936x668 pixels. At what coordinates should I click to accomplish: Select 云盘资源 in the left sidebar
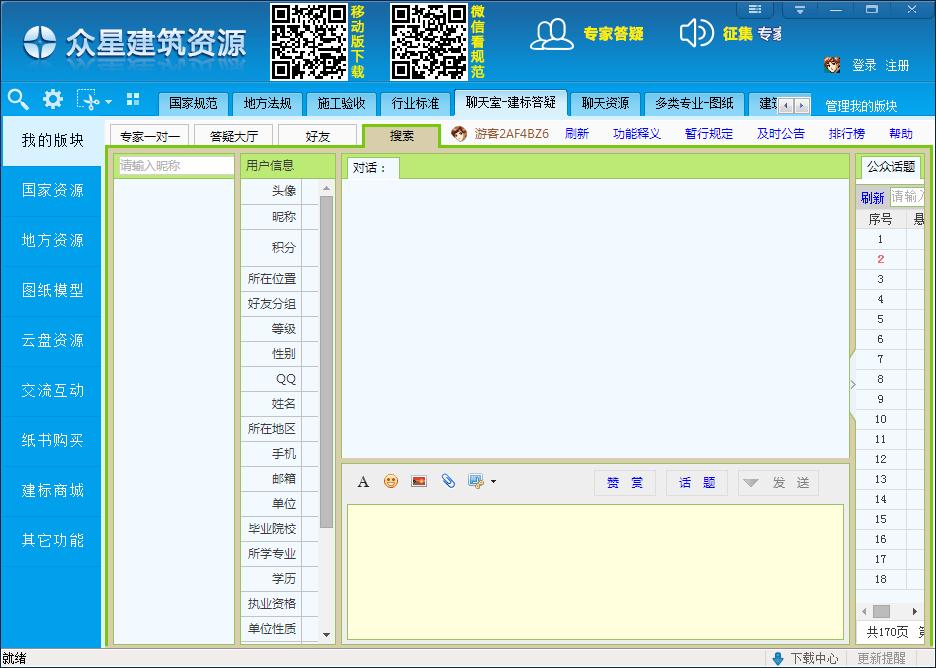point(52,340)
